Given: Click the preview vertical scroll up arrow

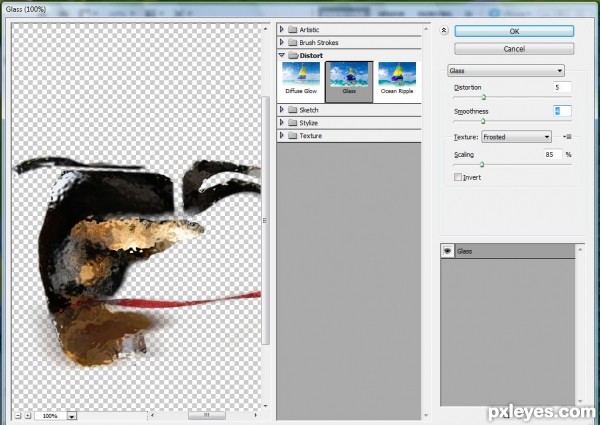Looking at the screenshot, I should [266, 28].
